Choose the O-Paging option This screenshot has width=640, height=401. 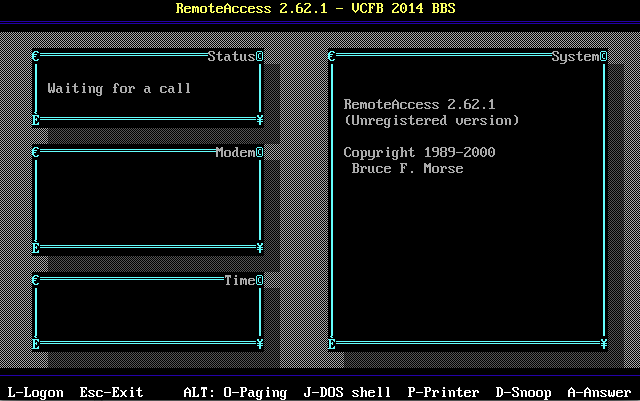click(x=256, y=392)
